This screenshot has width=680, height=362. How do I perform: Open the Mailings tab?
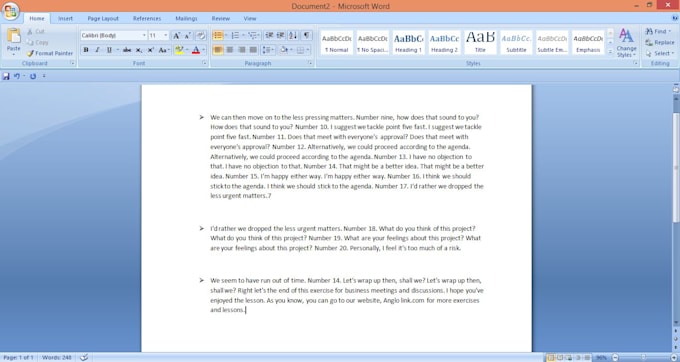pyautogui.click(x=186, y=19)
